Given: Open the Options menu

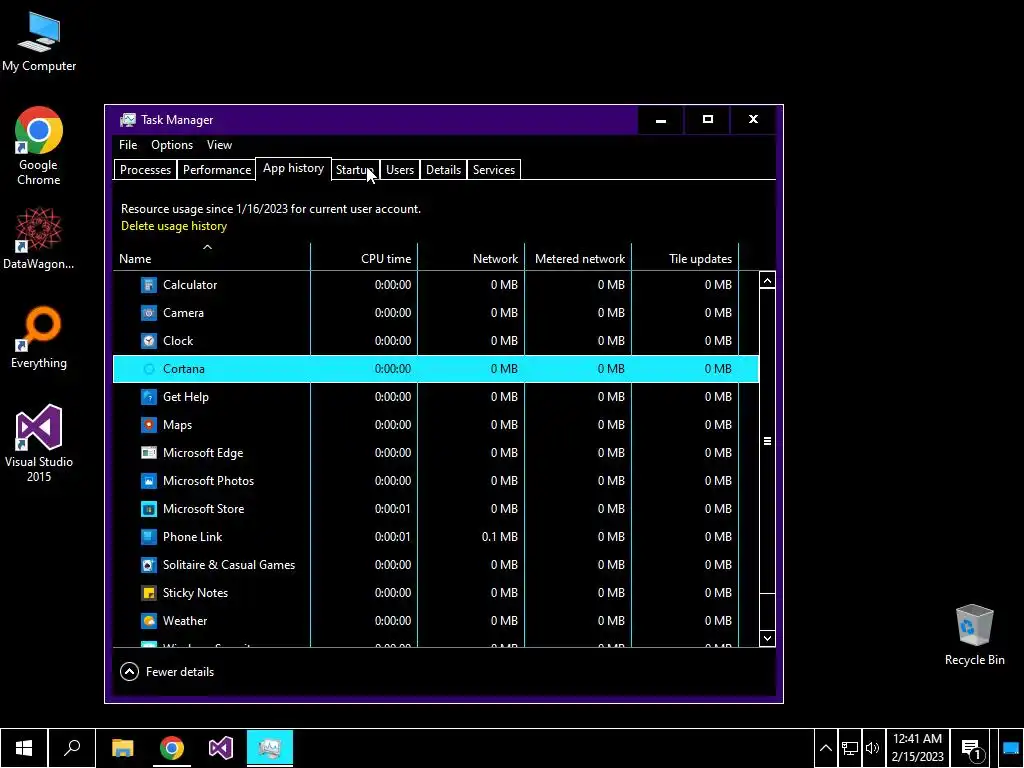Looking at the screenshot, I should point(172,145).
